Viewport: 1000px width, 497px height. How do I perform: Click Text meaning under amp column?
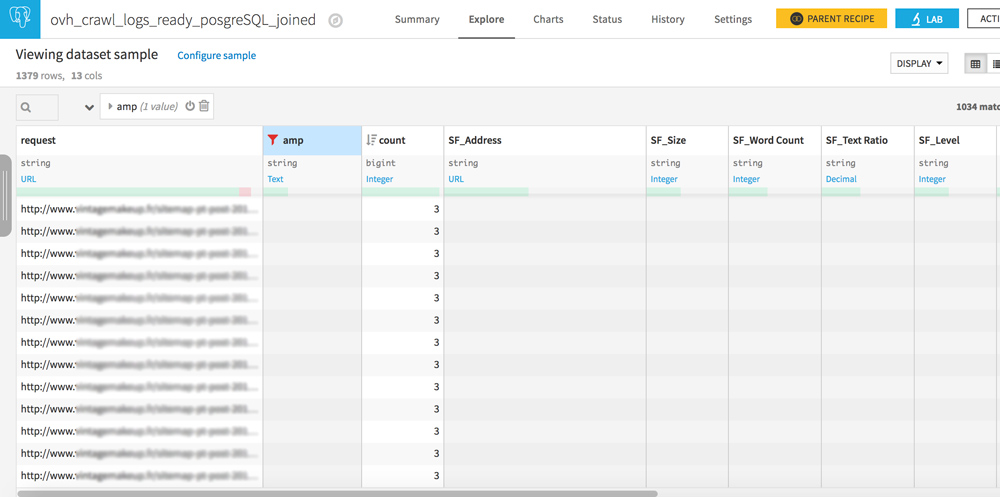click(x=276, y=179)
